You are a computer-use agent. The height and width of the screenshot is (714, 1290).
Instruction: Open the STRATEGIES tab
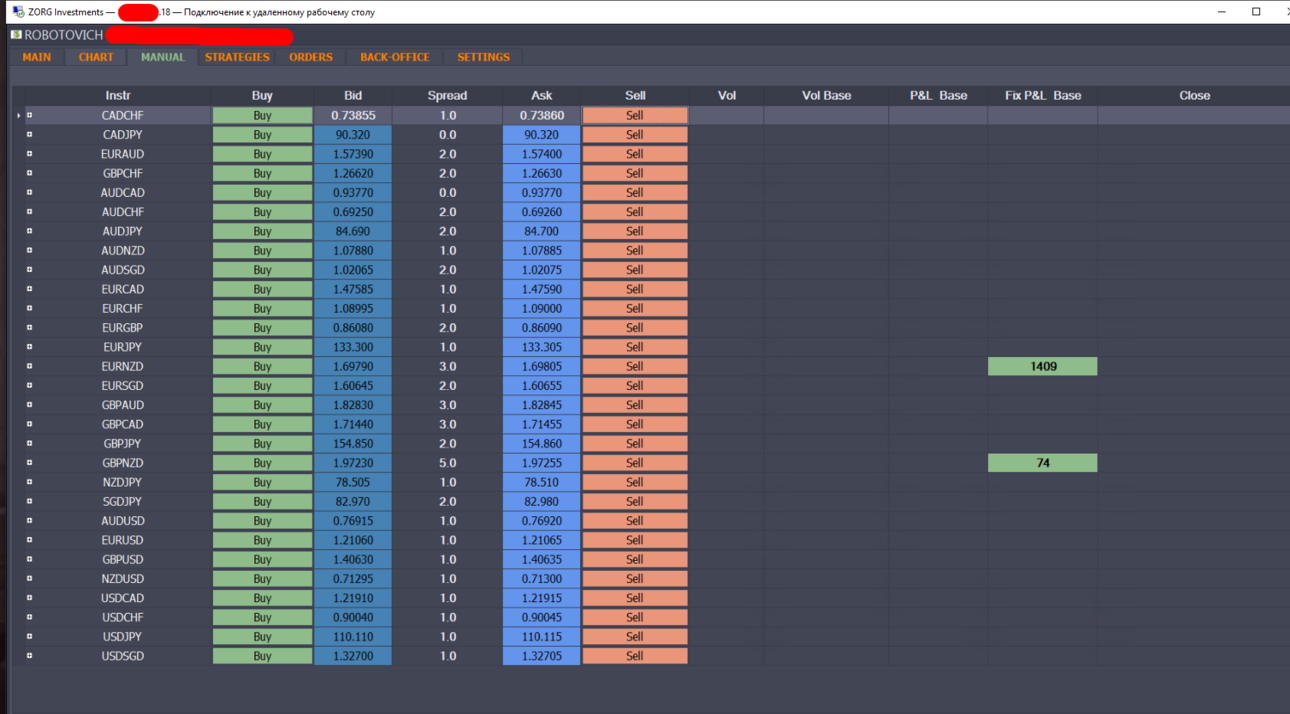[x=237, y=57]
